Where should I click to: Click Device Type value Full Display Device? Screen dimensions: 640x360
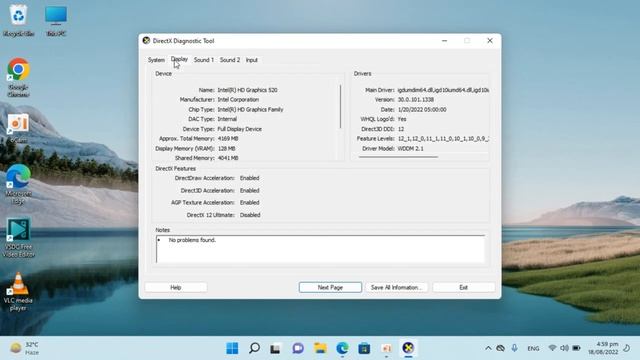(240, 129)
